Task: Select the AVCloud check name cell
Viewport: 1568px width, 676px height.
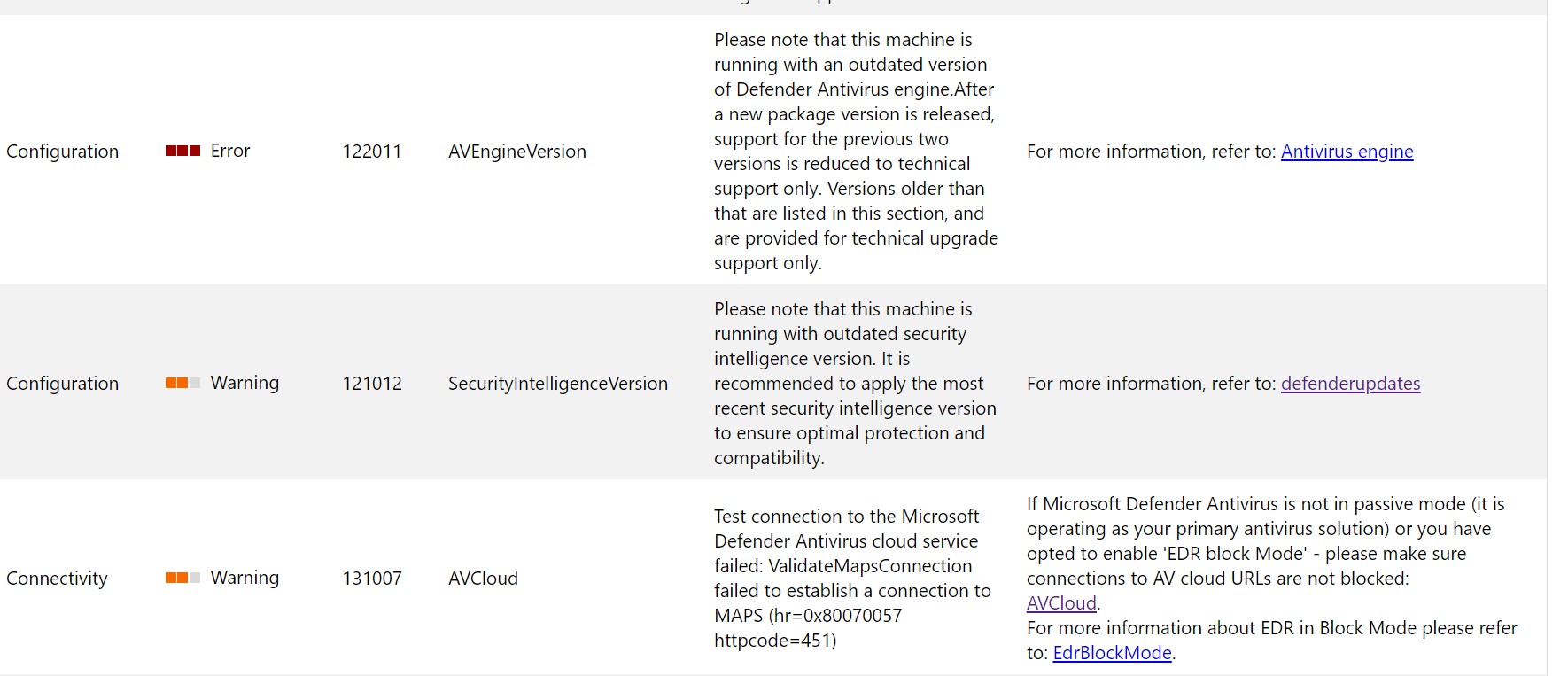Action: (483, 579)
